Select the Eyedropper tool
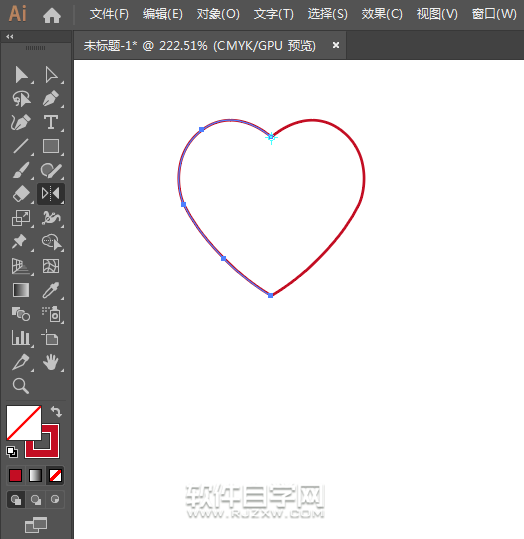524x539 pixels. (51, 290)
